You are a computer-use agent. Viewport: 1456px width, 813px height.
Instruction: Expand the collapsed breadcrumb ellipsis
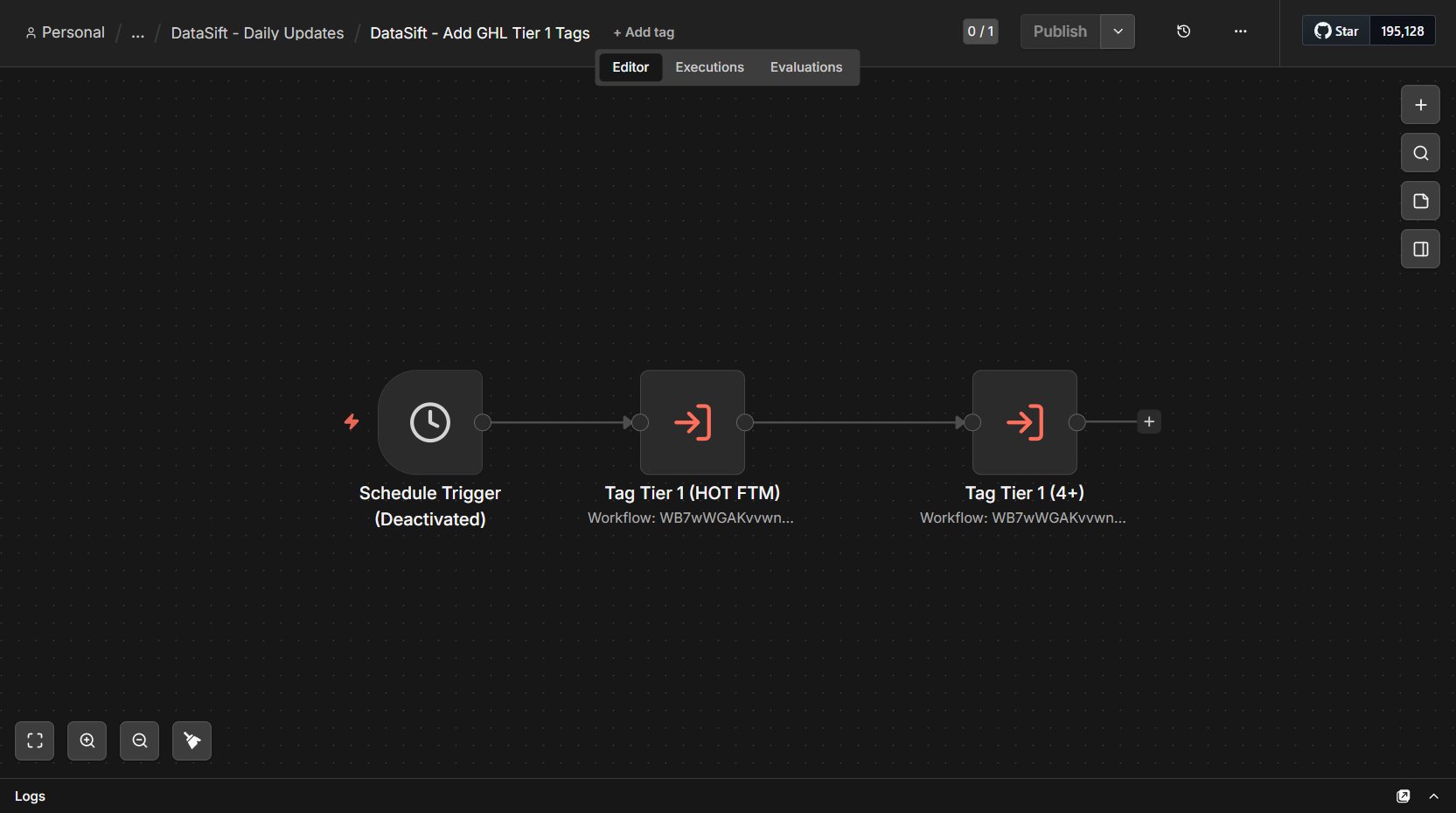tap(137, 33)
